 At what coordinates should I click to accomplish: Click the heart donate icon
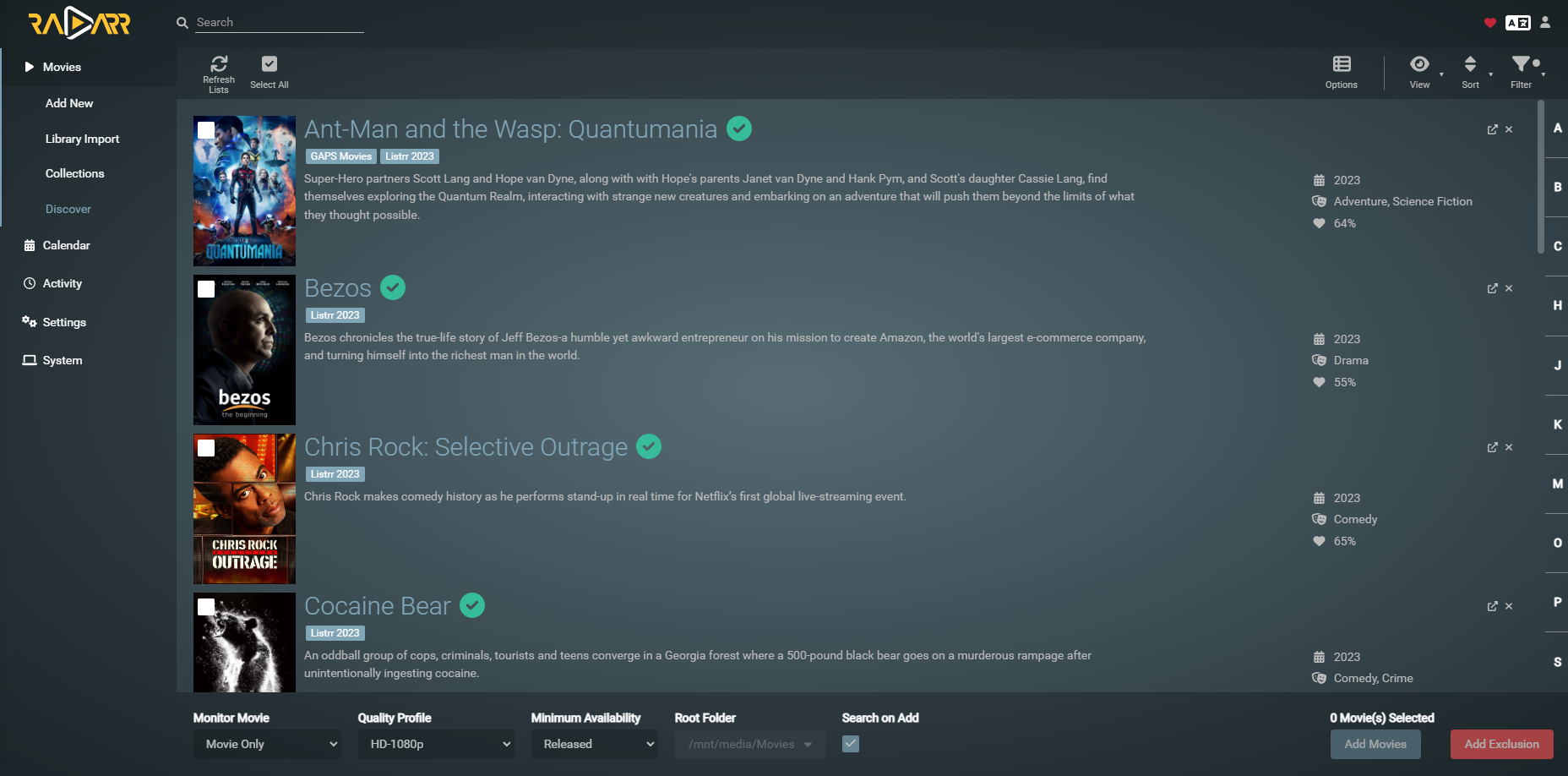(x=1489, y=23)
